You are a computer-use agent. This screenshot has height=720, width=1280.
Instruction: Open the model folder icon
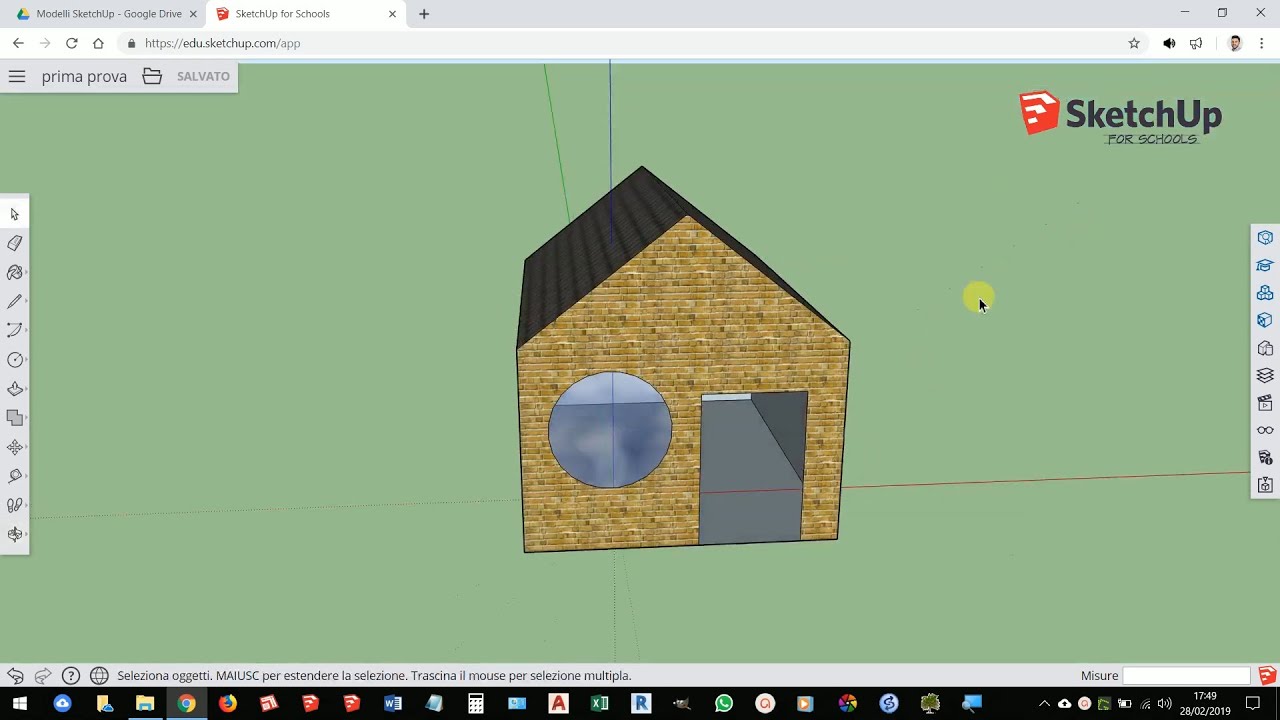(x=152, y=76)
